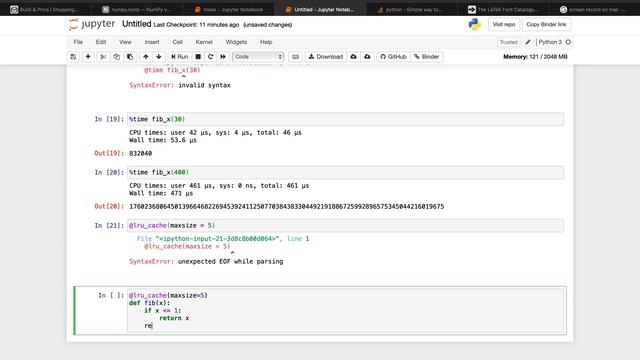The height and width of the screenshot is (360, 640).
Task: Insert cell below with plus icon
Action: (88, 57)
